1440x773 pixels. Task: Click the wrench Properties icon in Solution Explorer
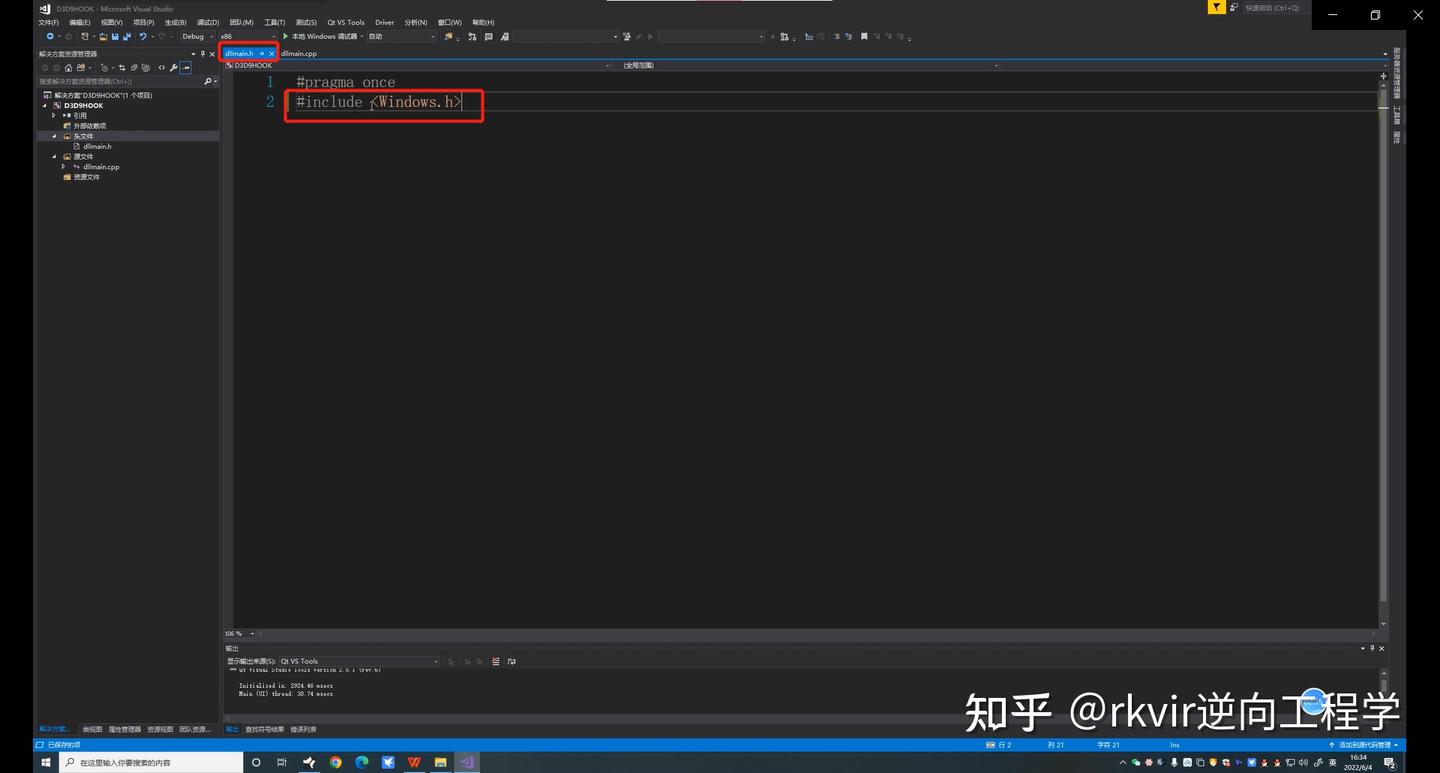[174, 67]
